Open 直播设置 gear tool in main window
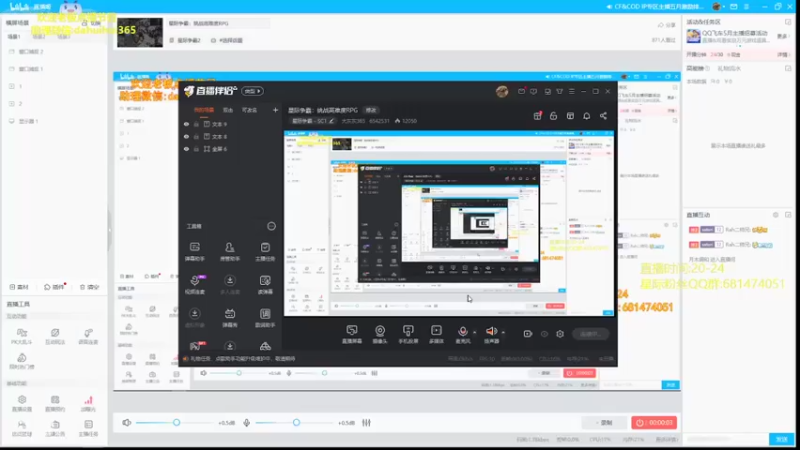The height and width of the screenshot is (450, 800). coord(21,404)
